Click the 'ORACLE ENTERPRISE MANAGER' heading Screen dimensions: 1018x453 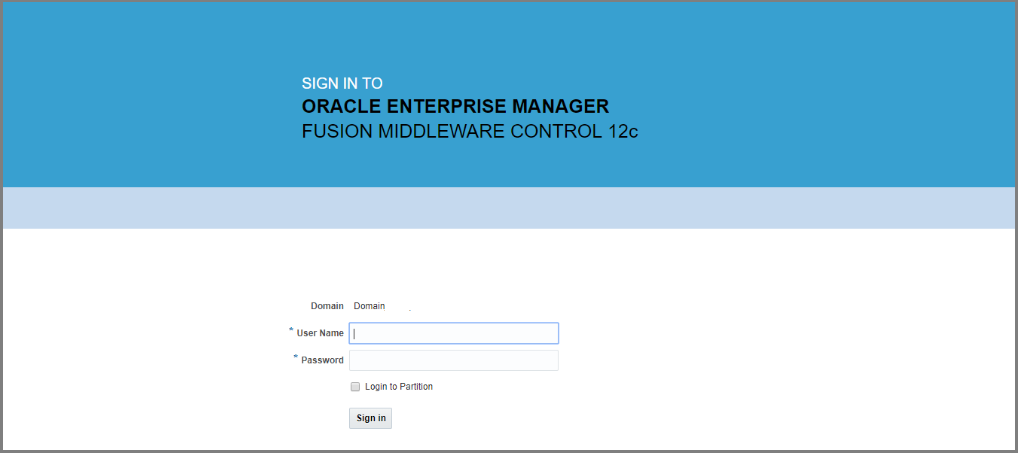click(455, 106)
